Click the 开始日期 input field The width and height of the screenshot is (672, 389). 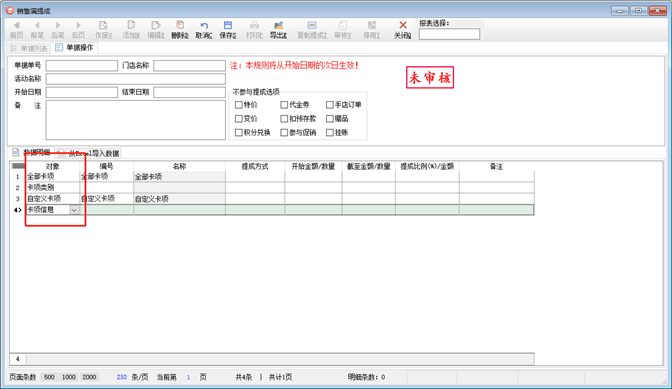tap(82, 93)
